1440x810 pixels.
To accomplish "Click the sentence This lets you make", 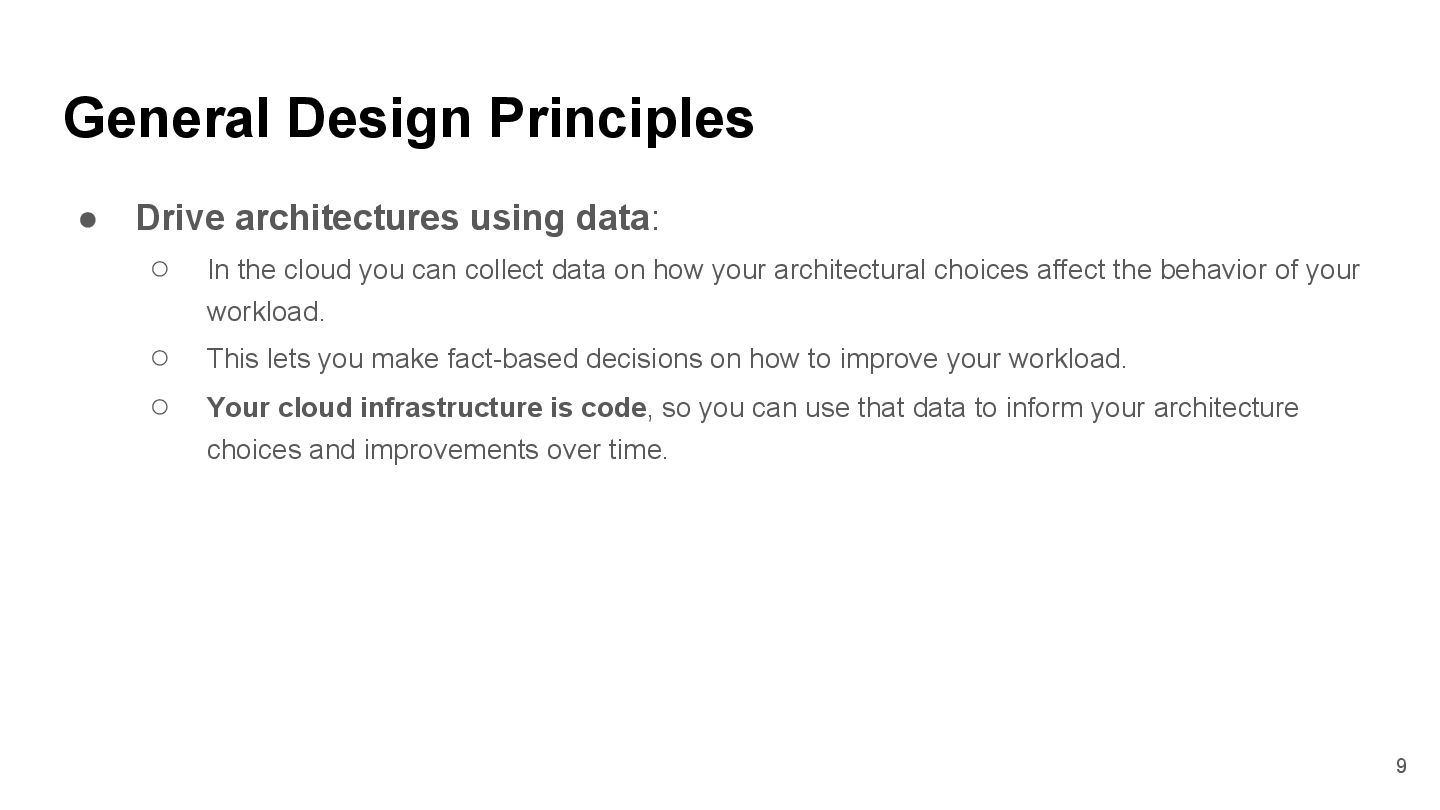I will click(x=666, y=358).
